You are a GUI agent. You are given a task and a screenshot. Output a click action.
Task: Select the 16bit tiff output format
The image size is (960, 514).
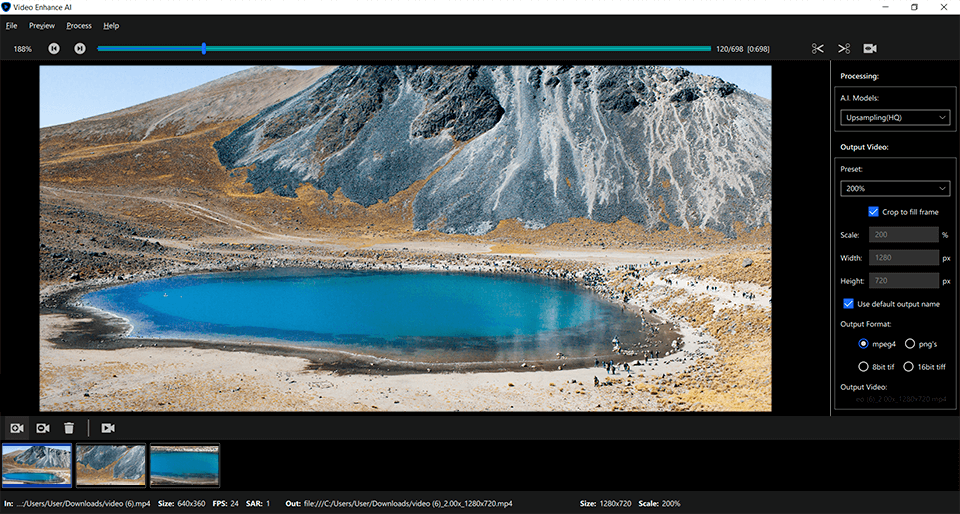pyautogui.click(x=908, y=367)
